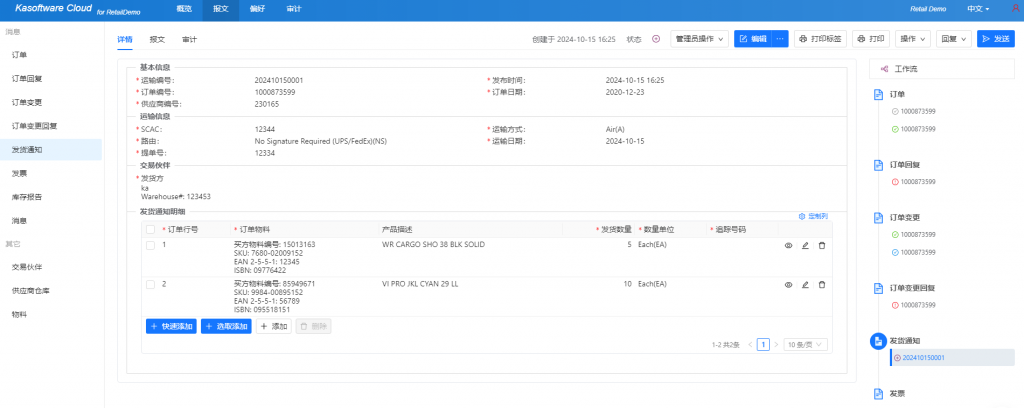View order line 2 eye icon
Screen dimensions: 1024x408
pos(788,285)
